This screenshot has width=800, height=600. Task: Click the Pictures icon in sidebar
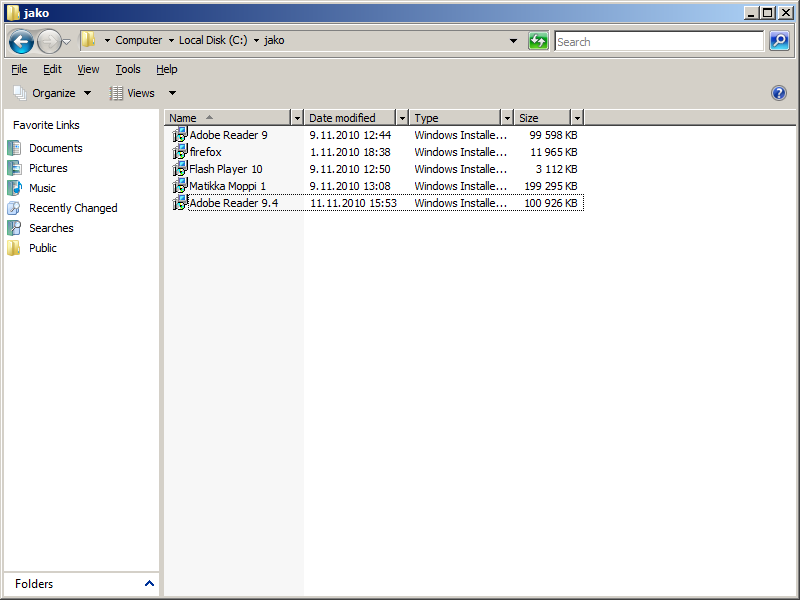coord(14,168)
